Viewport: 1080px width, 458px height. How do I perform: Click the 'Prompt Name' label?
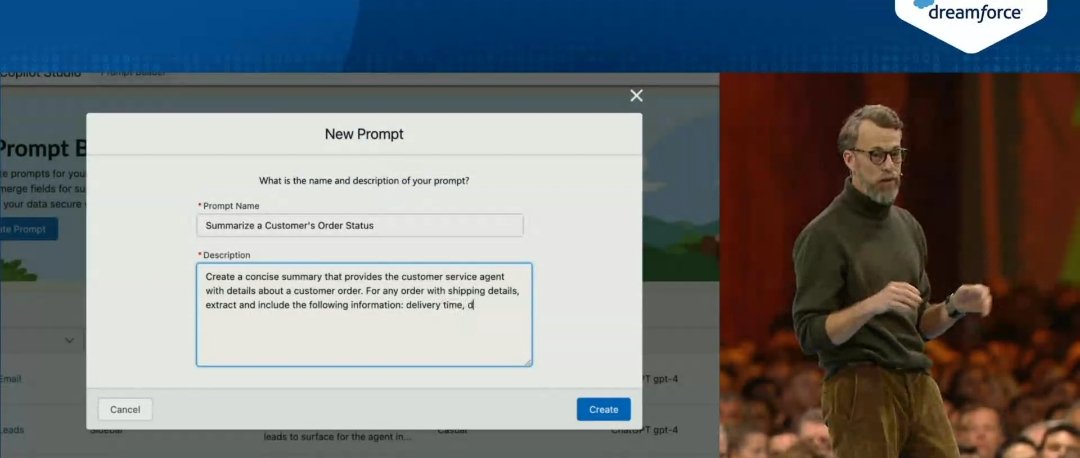coord(231,206)
